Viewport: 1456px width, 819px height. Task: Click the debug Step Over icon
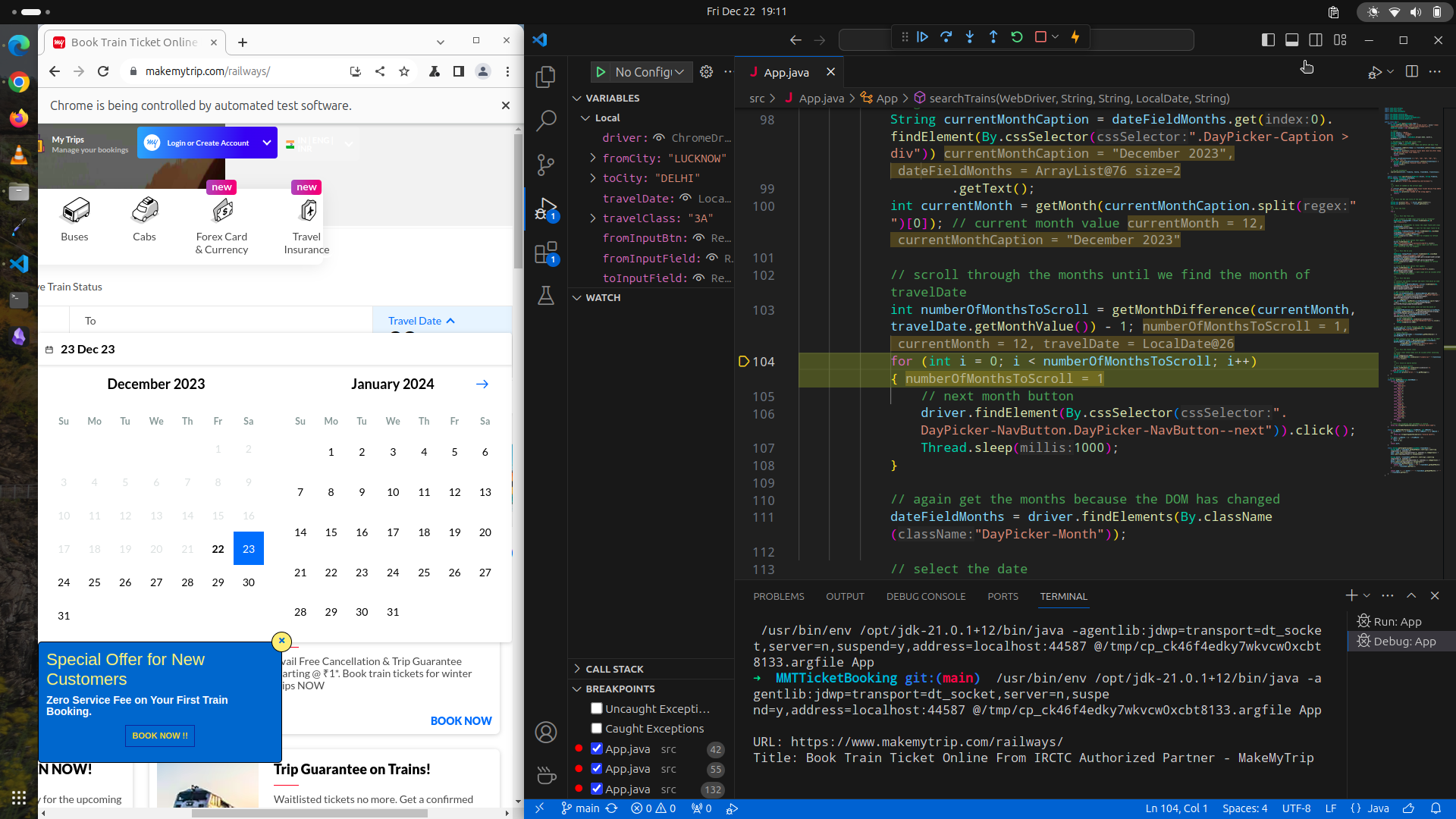(x=946, y=37)
